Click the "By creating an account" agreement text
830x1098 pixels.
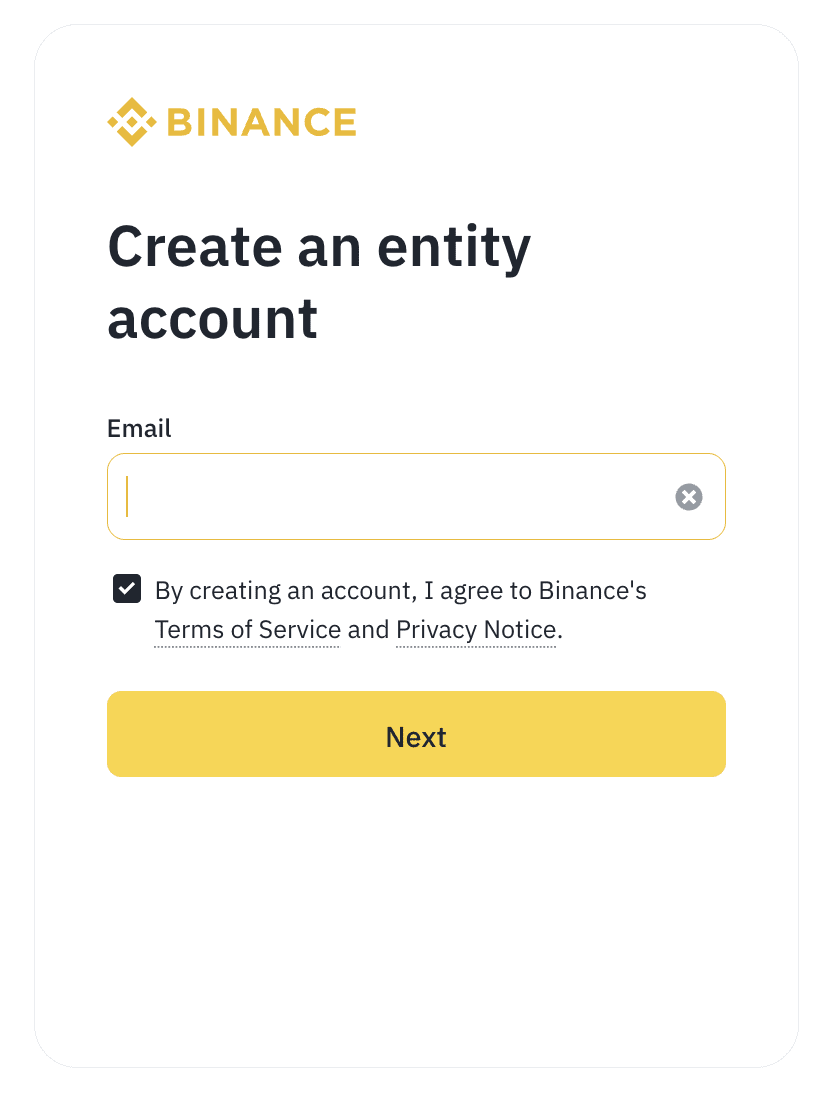[x=284, y=591]
